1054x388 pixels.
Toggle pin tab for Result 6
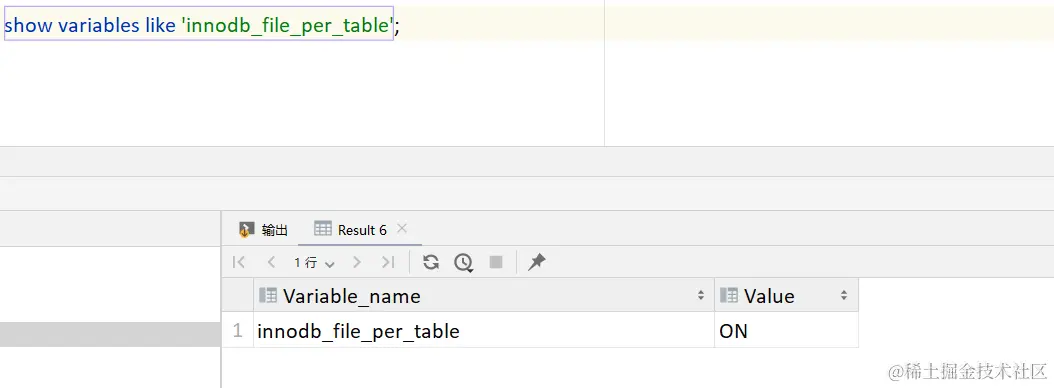[536, 262]
